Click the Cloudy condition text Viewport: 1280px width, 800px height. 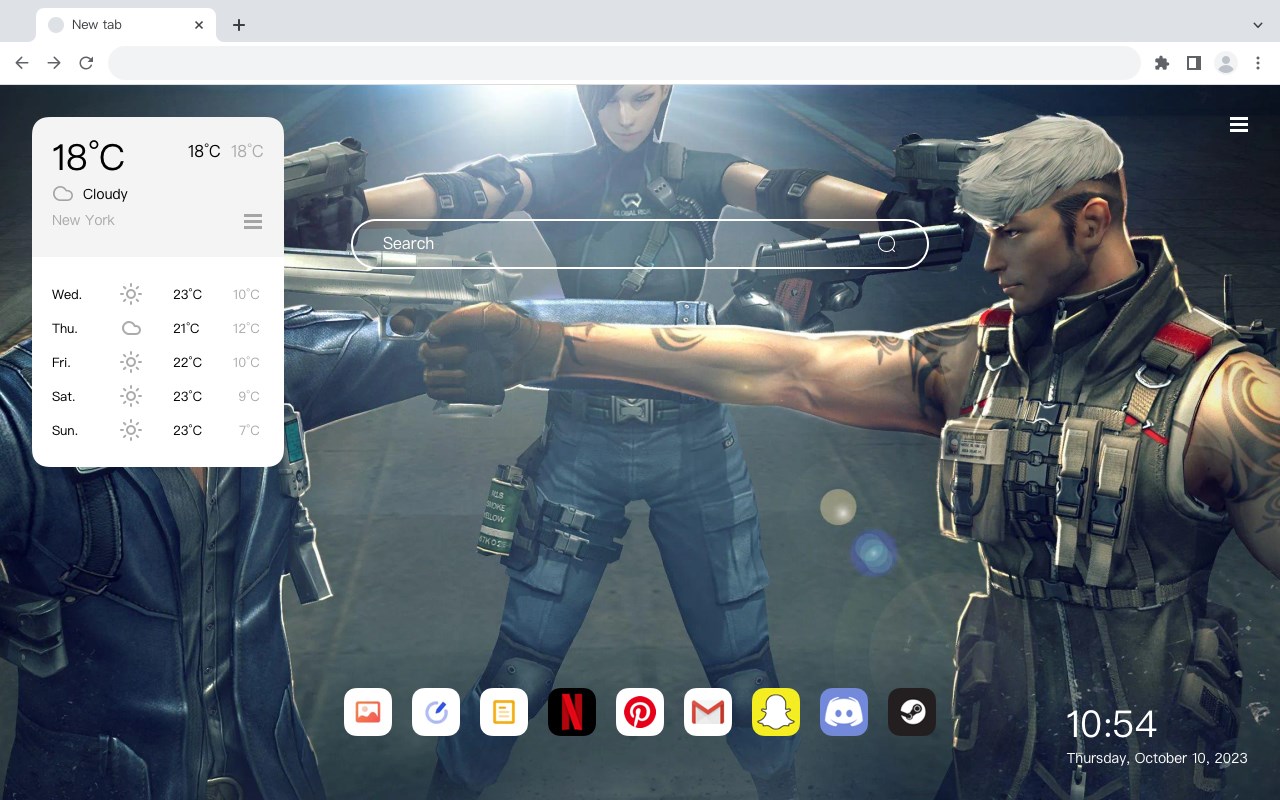pyautogui.click(x=105, y=194)
